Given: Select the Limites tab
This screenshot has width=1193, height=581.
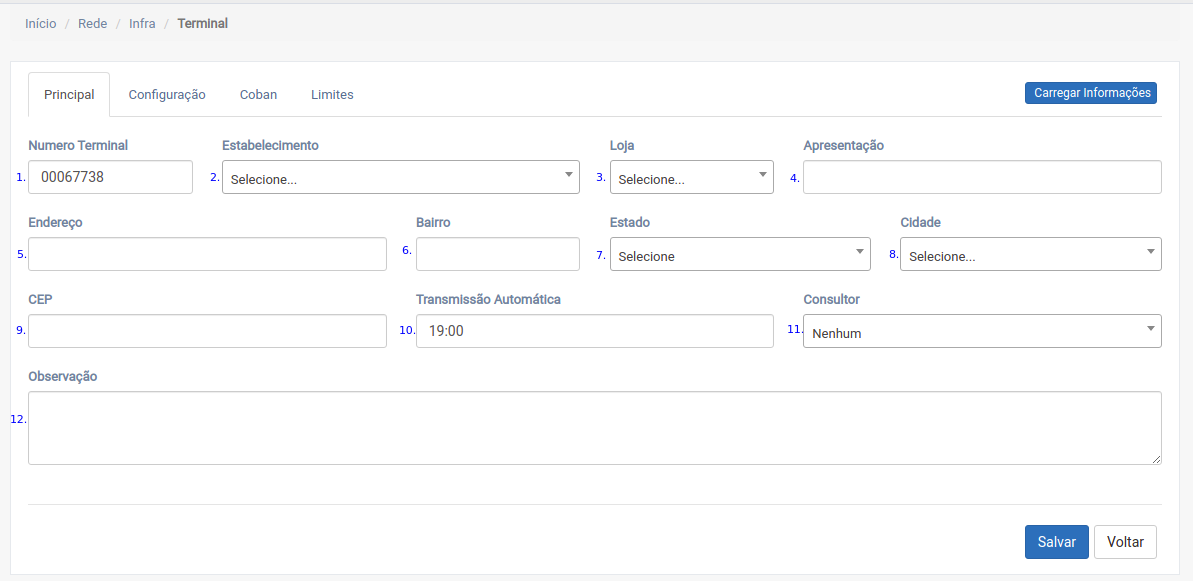Looking at the screenshot, I should click(332, 95).
